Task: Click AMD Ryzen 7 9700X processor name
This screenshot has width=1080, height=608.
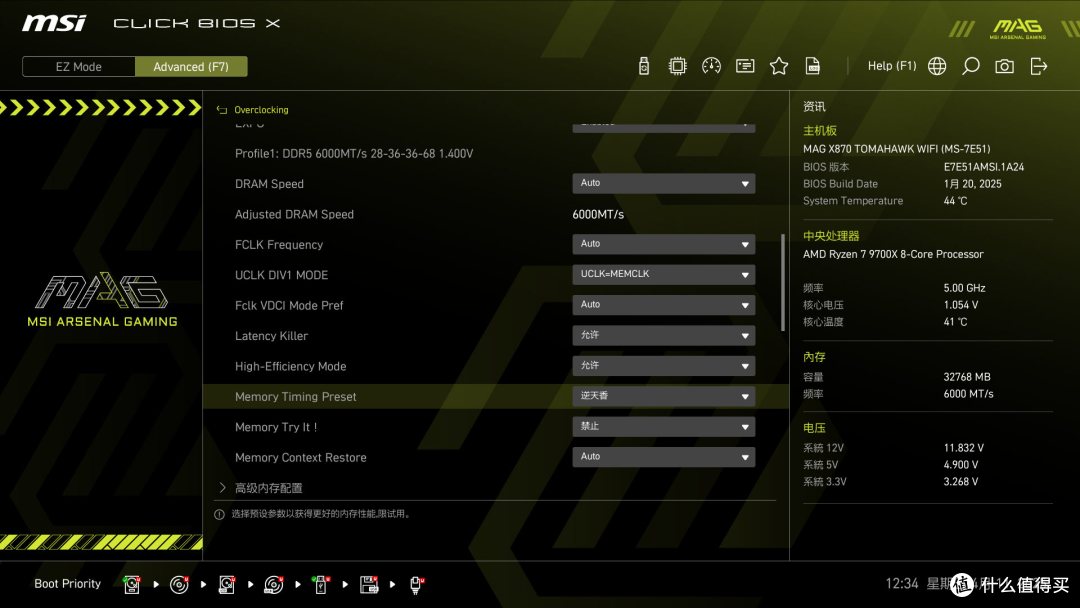Action: tap(893, 254)
